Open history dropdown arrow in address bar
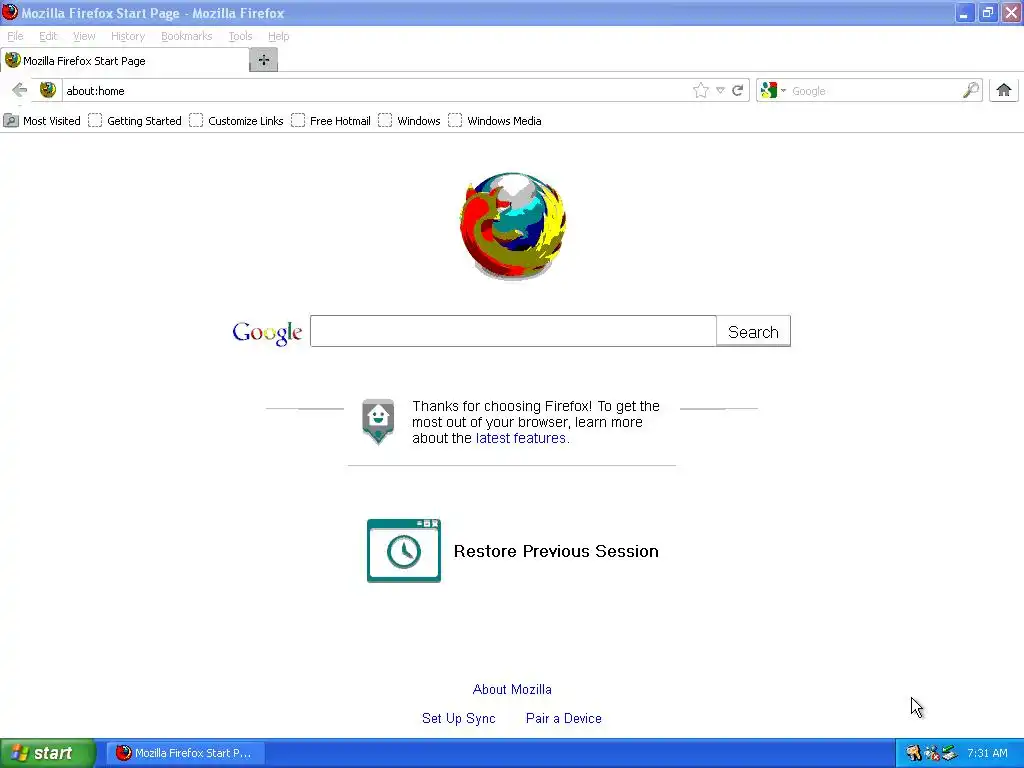1024x768 pixels. (720, 90)
